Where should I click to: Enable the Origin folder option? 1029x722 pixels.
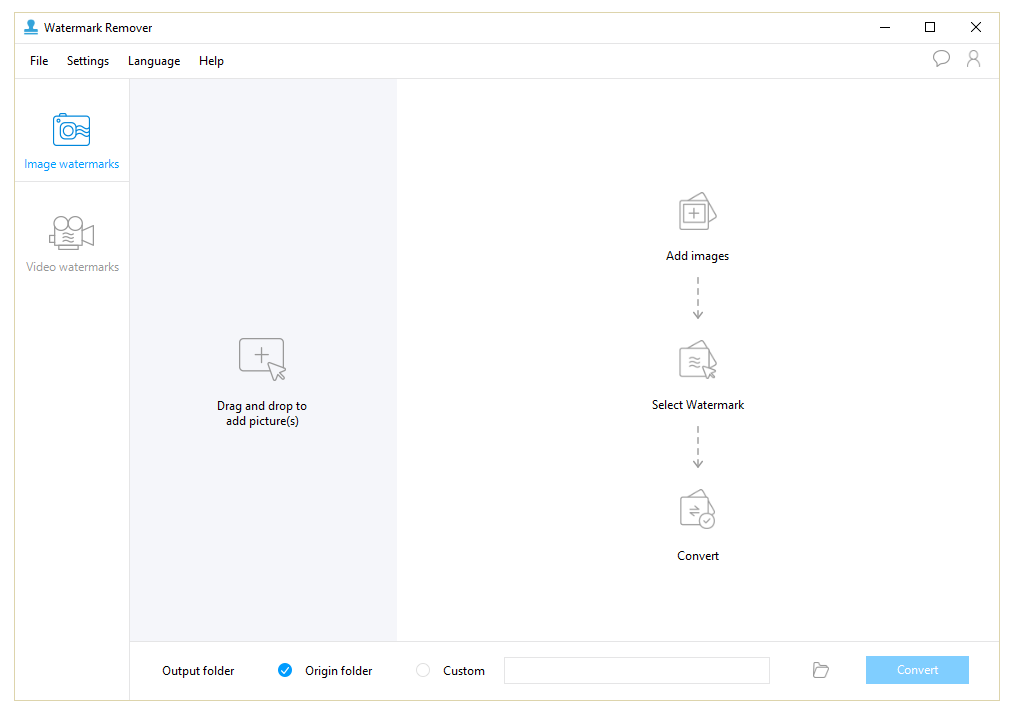pos(285,670)
